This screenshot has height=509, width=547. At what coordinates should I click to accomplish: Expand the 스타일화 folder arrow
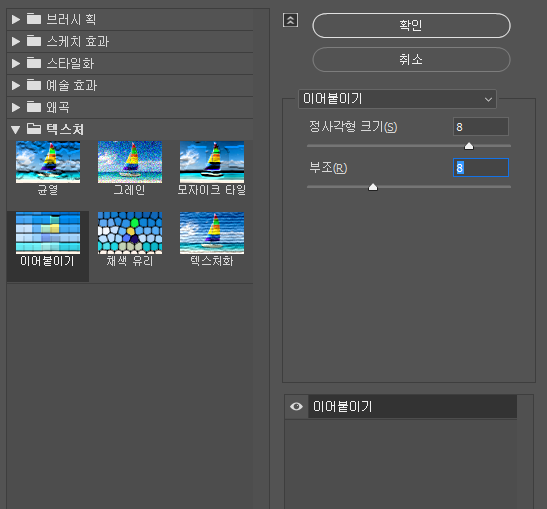pyautogui.click(x=16, y=63)
